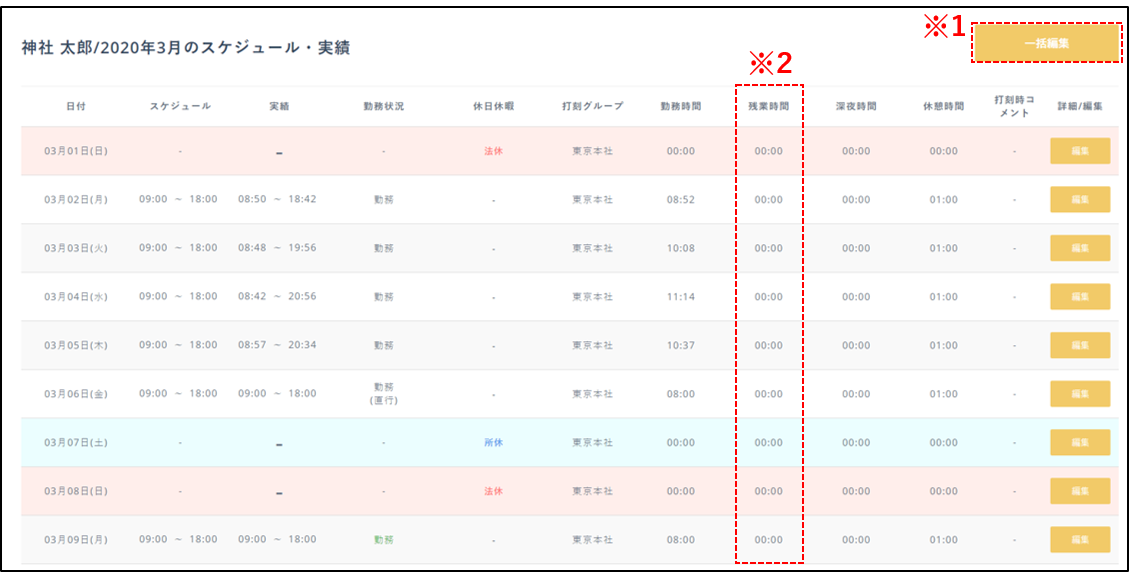
Task: Edit the 03月03日(火) attendance record
Action: (1079, 248)
